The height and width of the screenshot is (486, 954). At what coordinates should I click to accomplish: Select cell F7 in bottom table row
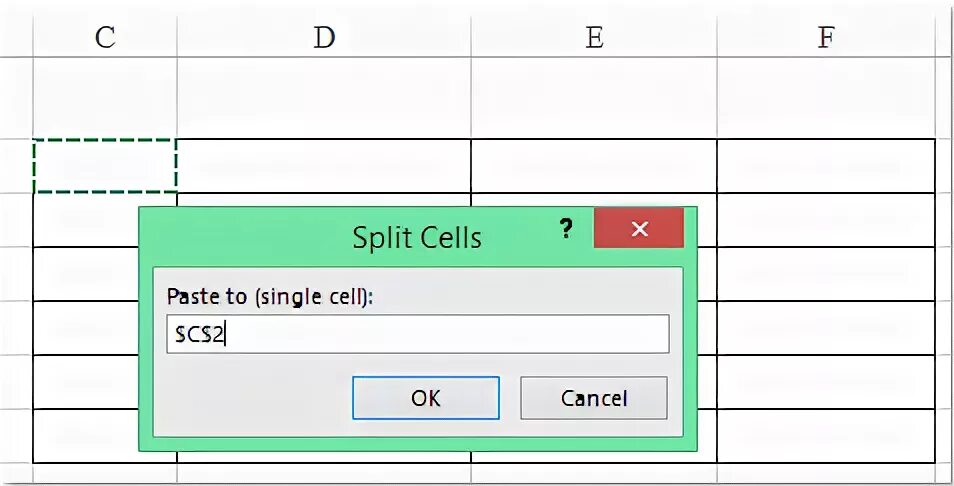pyautogui.click(x=825, y=436)
